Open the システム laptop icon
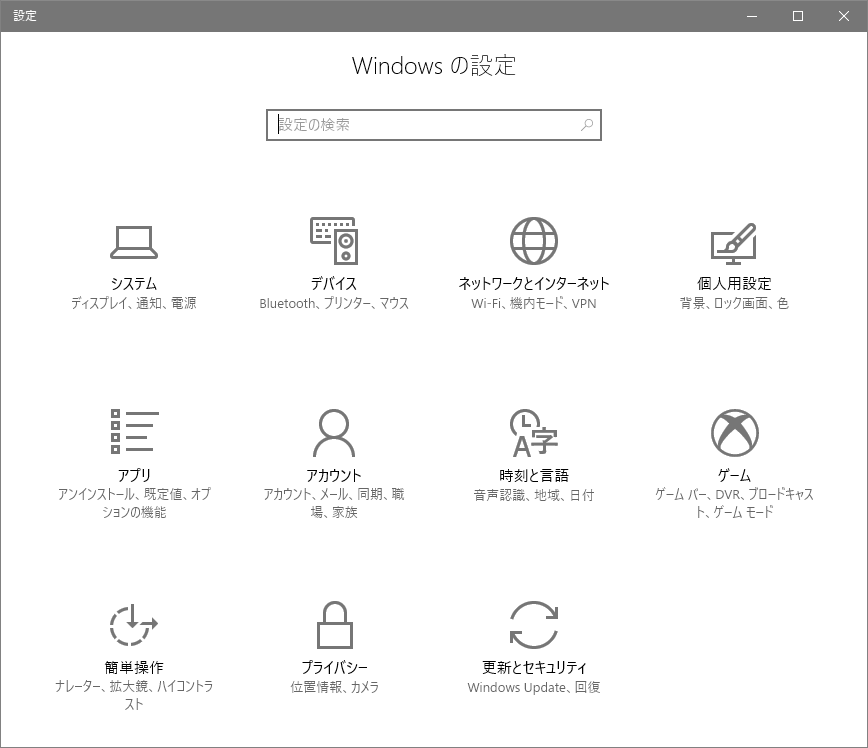This screenshot has width=868, height=748. (x=134, y=242)
